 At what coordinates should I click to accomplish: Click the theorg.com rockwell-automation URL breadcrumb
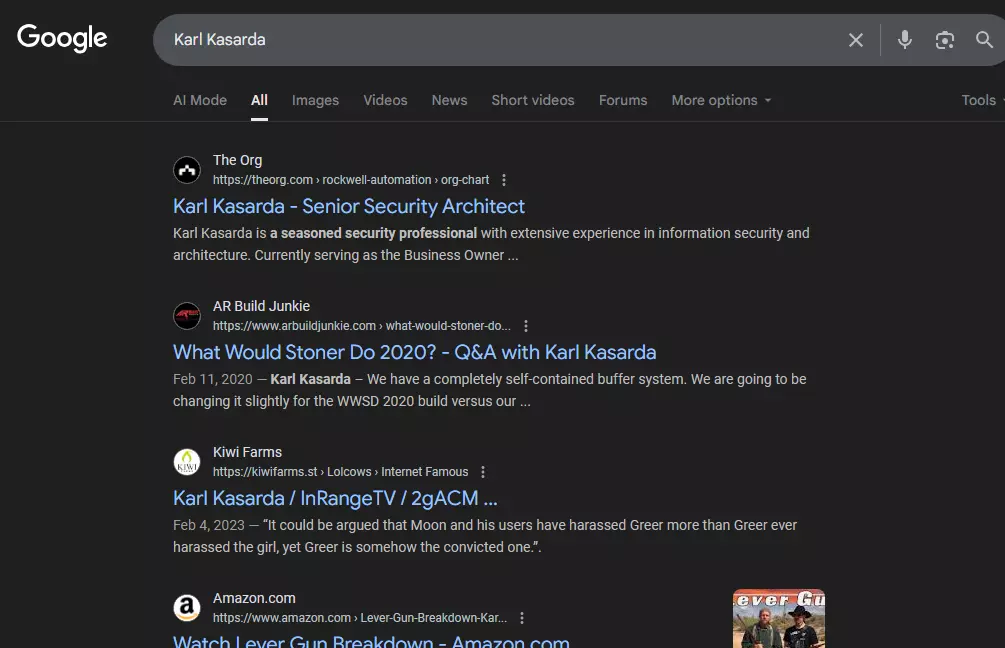point(351,180)
